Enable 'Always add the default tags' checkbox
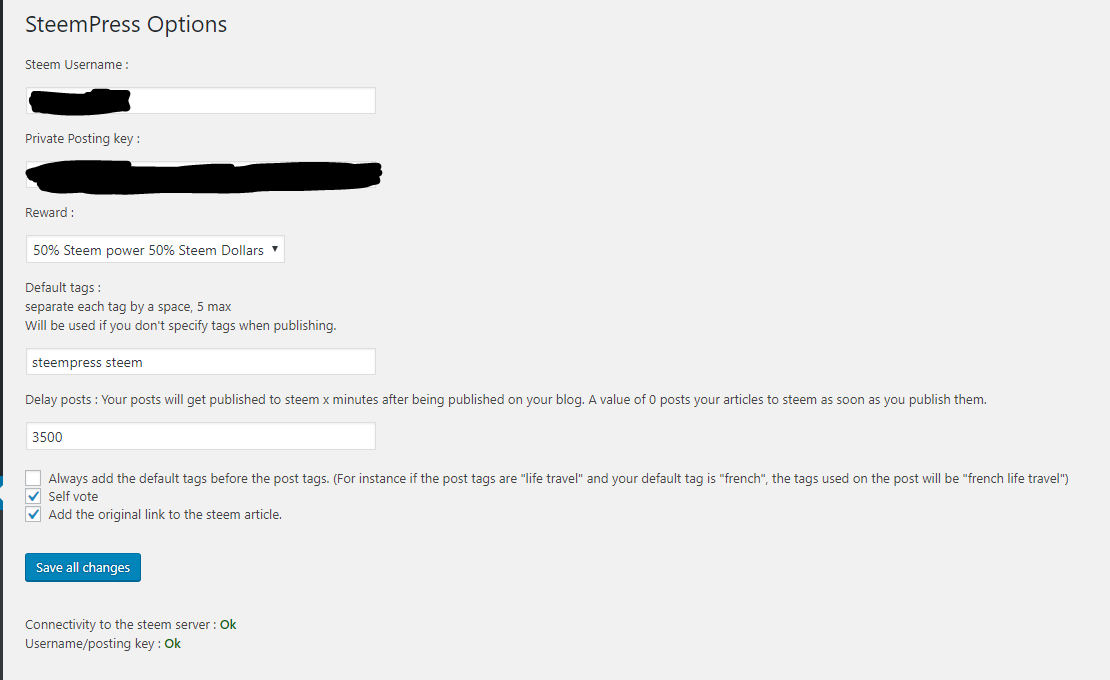This screenshot has height=680, width=1110. (x=34, y=478)
